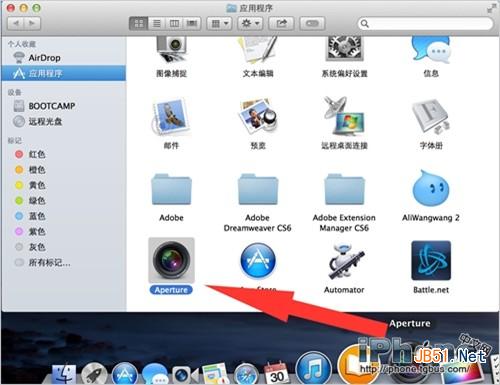This screenshot has height=385, width=500.
Task: Open Messages bubble in the Dock
Action: 155,374
